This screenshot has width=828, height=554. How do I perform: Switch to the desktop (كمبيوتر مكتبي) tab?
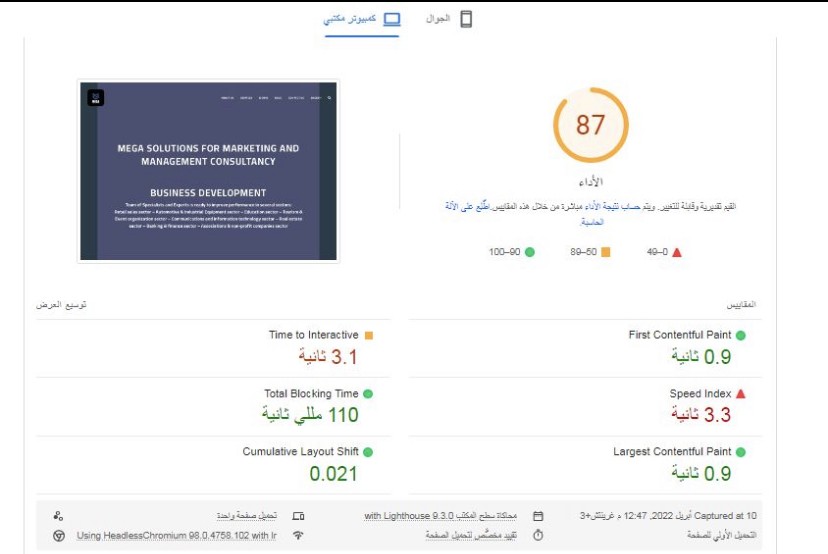click(x=362, y=20)
